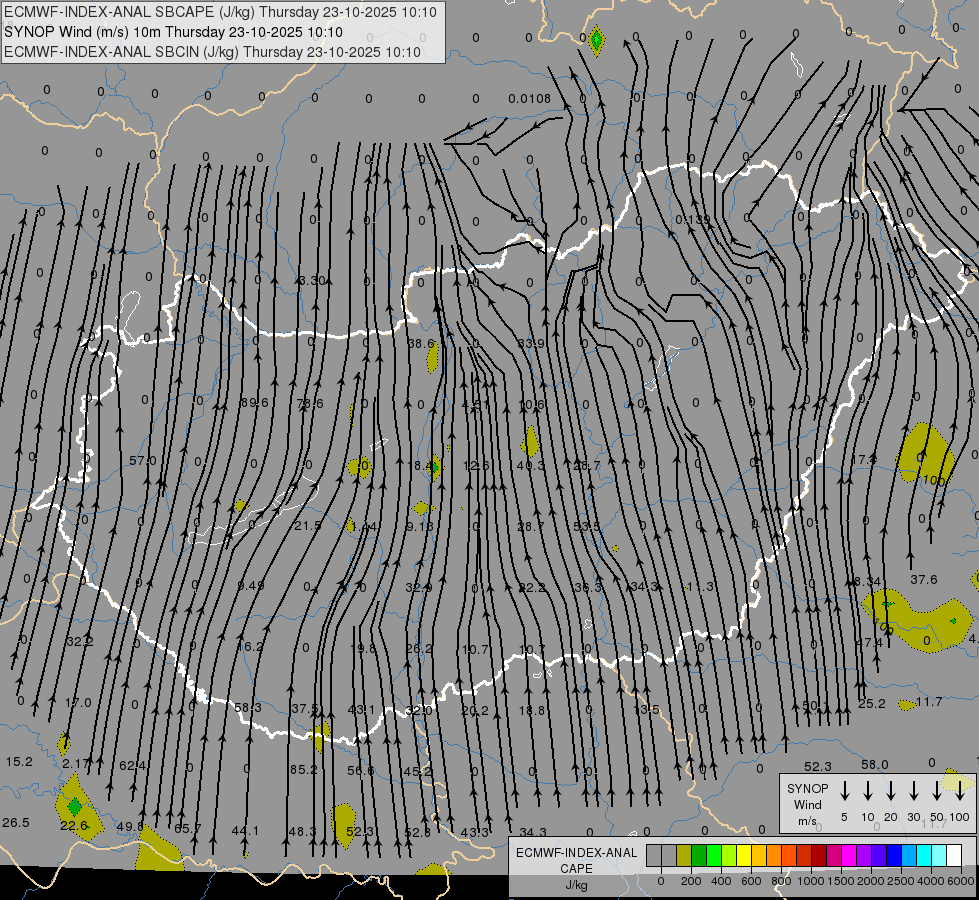Select the 50 m/s wind legend arrow
The height and width of the screenshot is (900, 979).
click(x=936, y=791)
